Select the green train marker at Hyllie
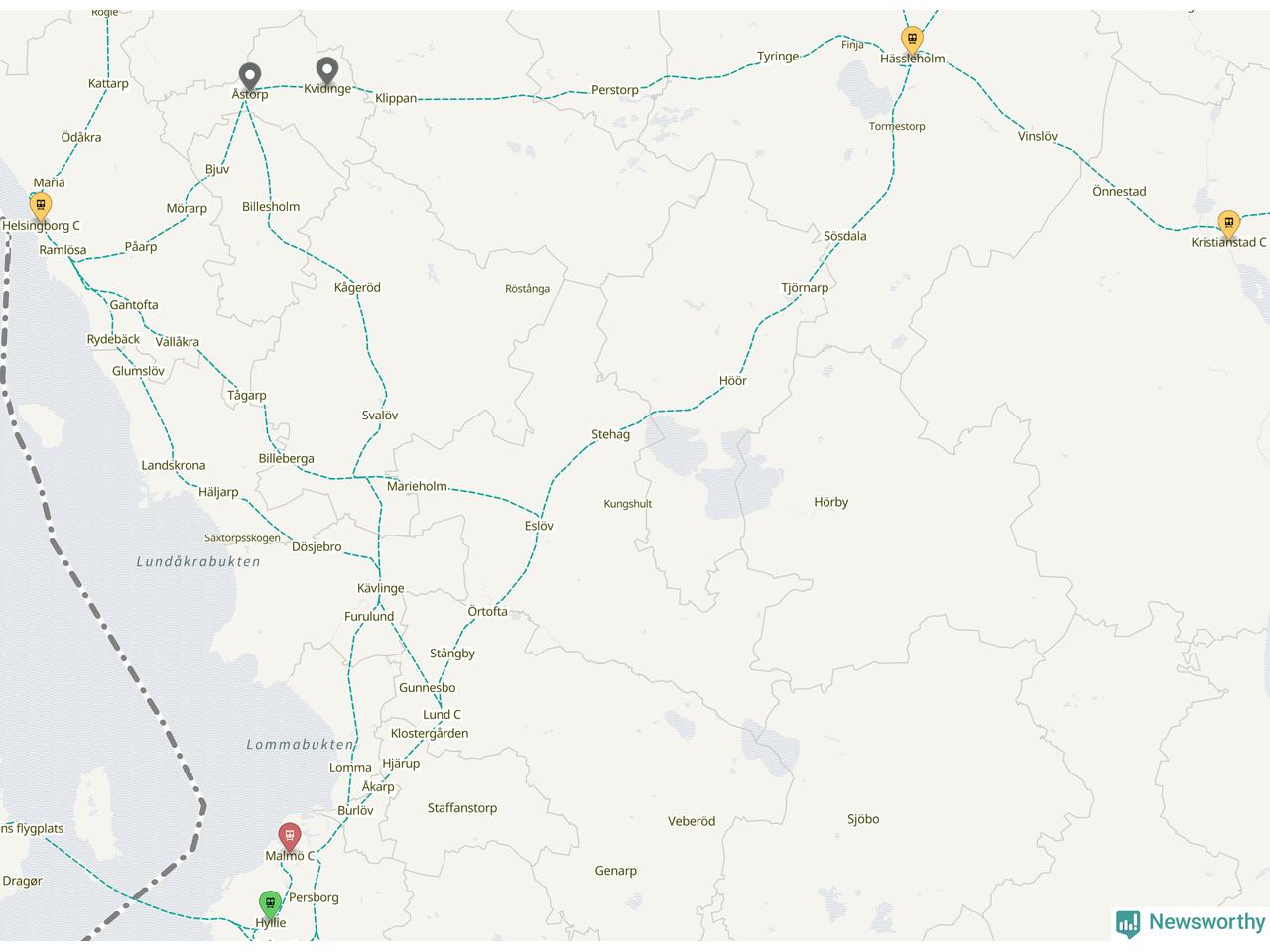Viewport: 1270px width, 952px height. click(x=270, y=904)
